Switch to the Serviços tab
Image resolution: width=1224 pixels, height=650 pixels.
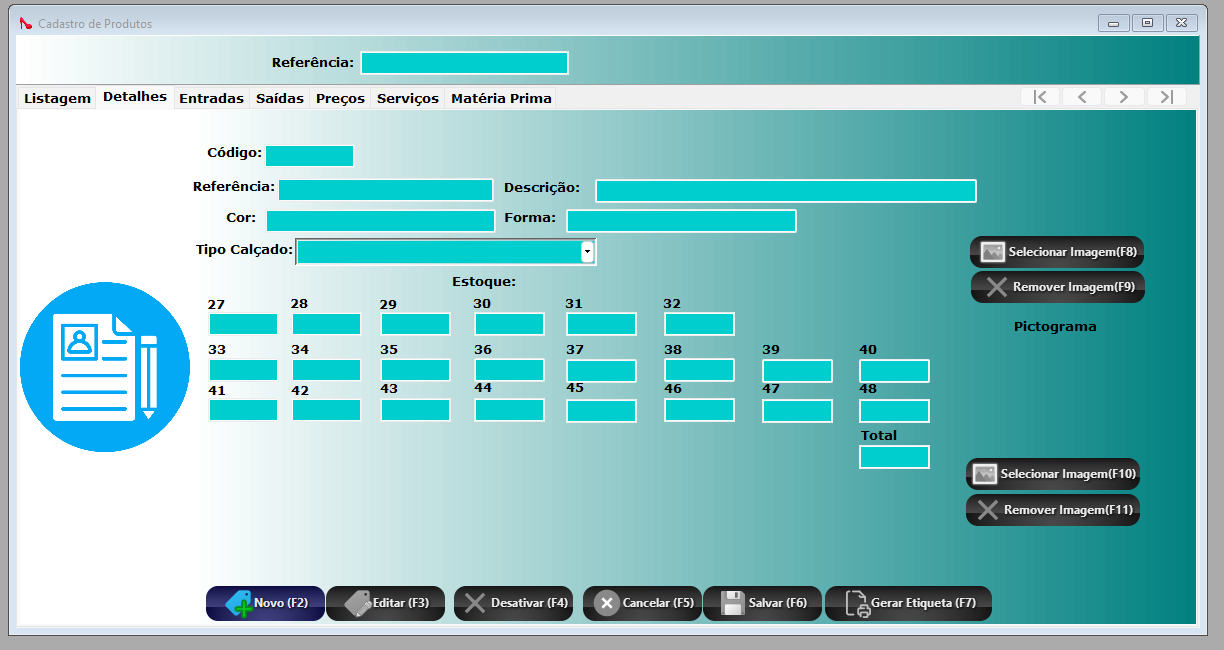(x=408, y=98)
